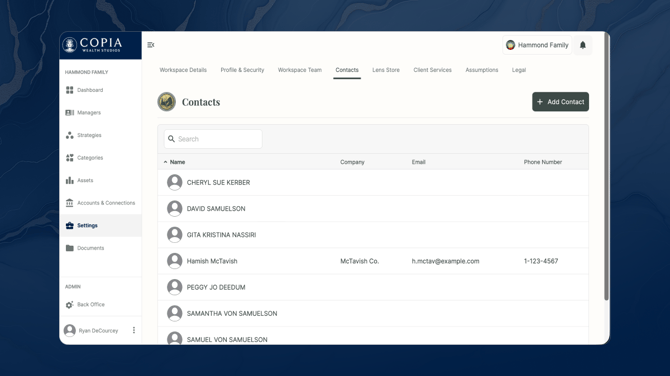Click the Assets bar chart icon
Screen dimensions: 670x376
pos(70,180)
